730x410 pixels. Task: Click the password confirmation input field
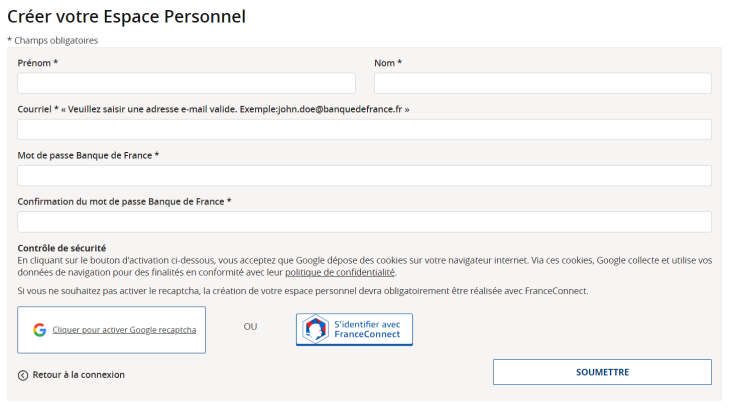click(365, 222)
